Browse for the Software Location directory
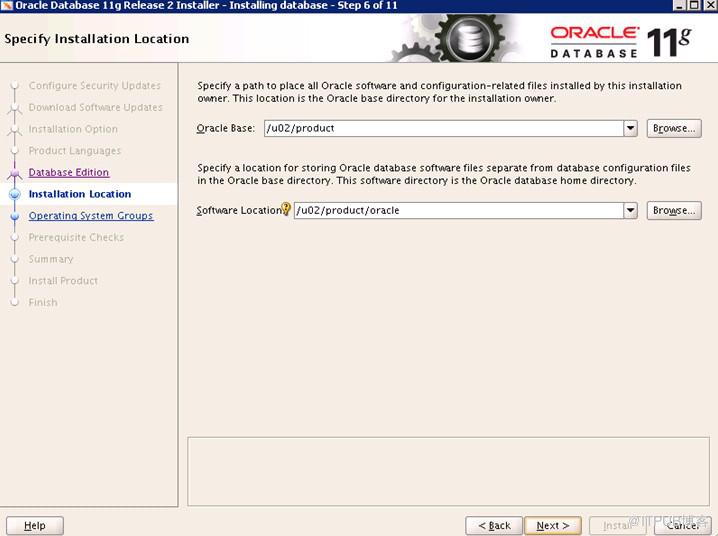Screen dimensions: 718x536 [674, 211]
